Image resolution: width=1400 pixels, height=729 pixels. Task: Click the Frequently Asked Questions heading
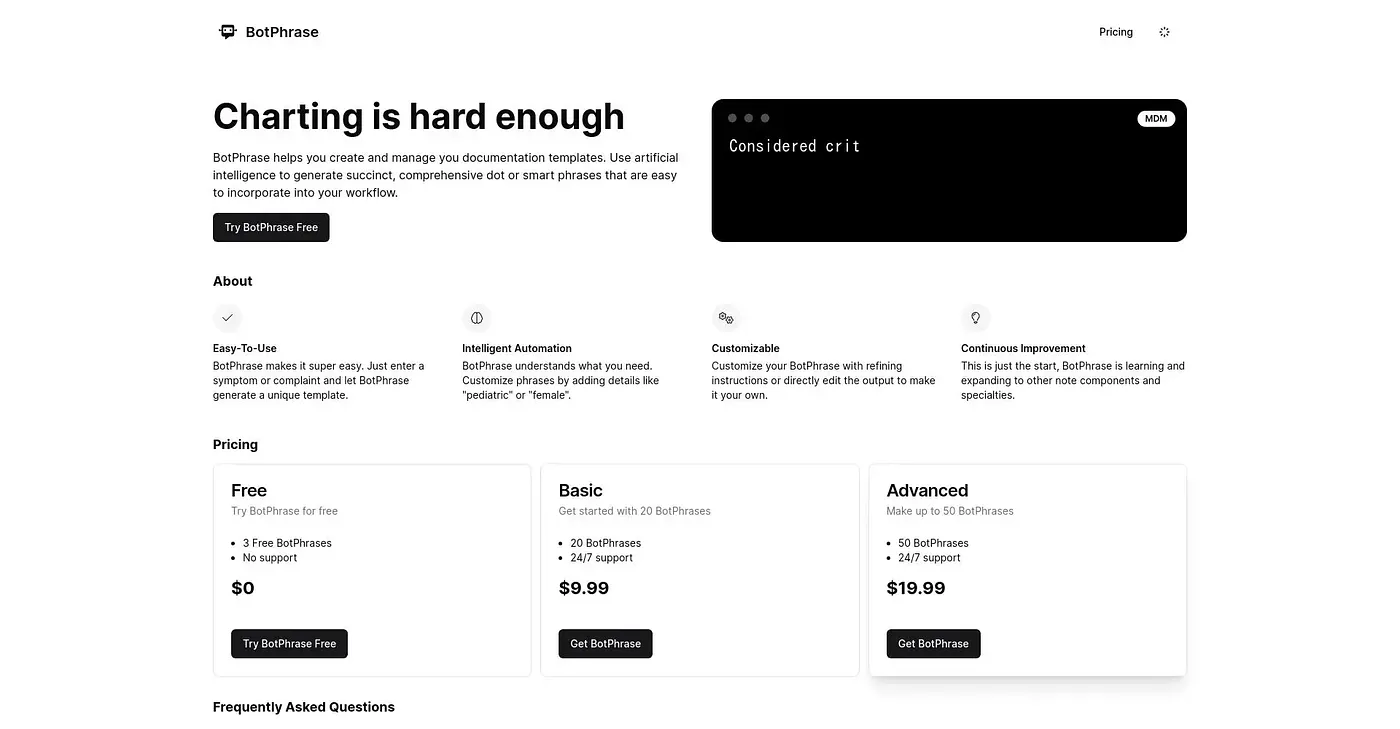304,707
